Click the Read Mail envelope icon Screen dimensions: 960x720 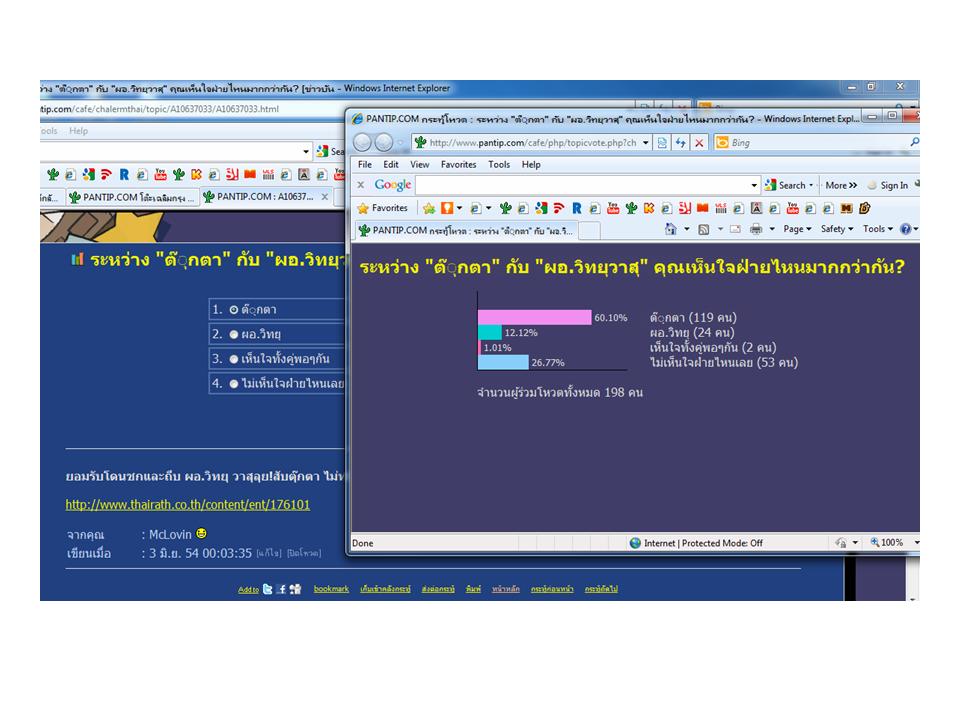[x=735, y=229]
